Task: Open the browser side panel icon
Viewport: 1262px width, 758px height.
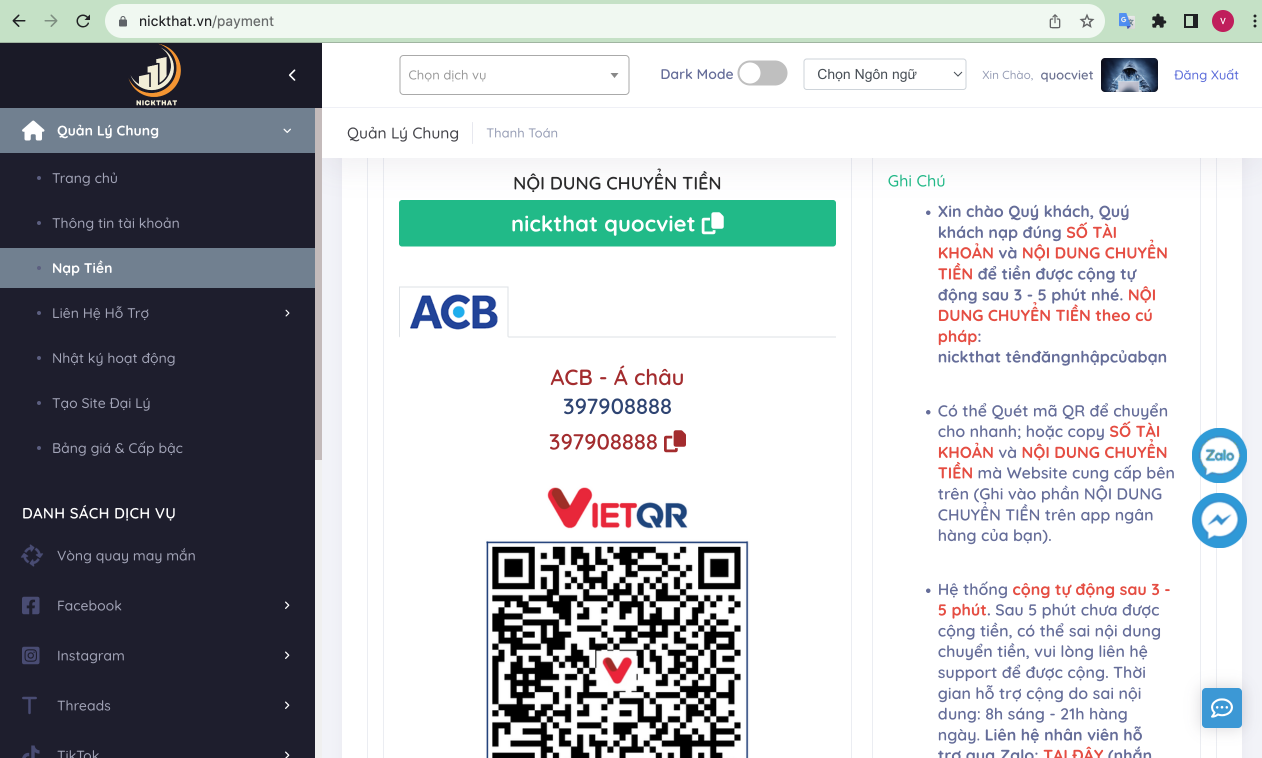Action: pos(1191,21)
